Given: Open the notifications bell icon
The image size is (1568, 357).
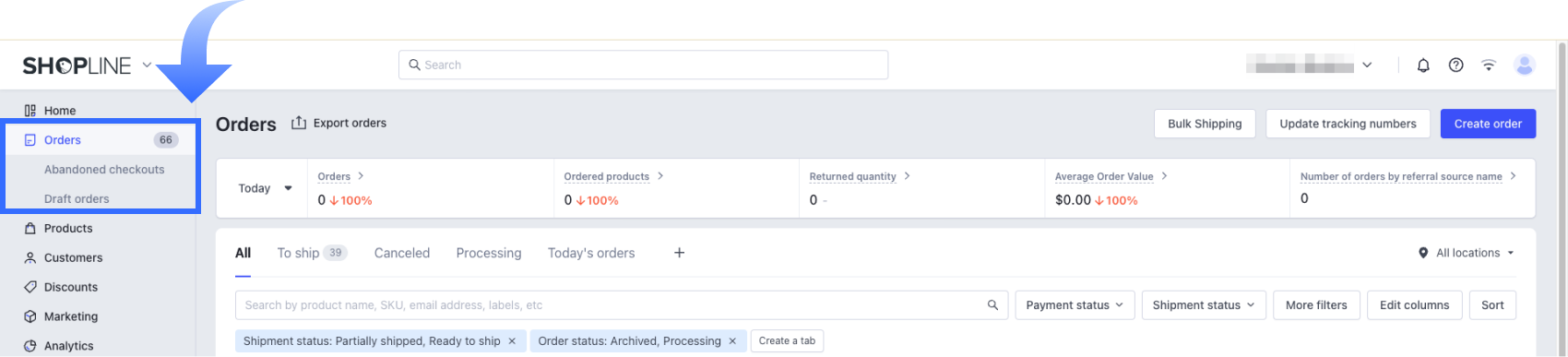Looking at the screenshot, I should (x=1423, y=65).
